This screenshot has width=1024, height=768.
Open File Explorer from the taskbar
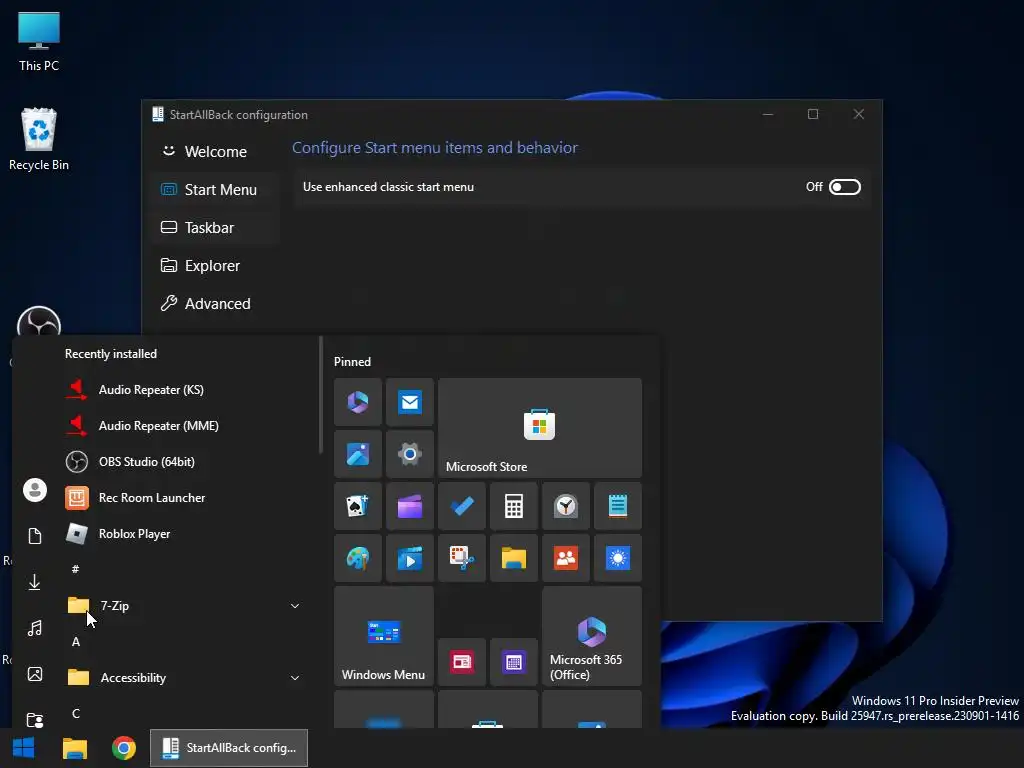(x=74, y=748)
